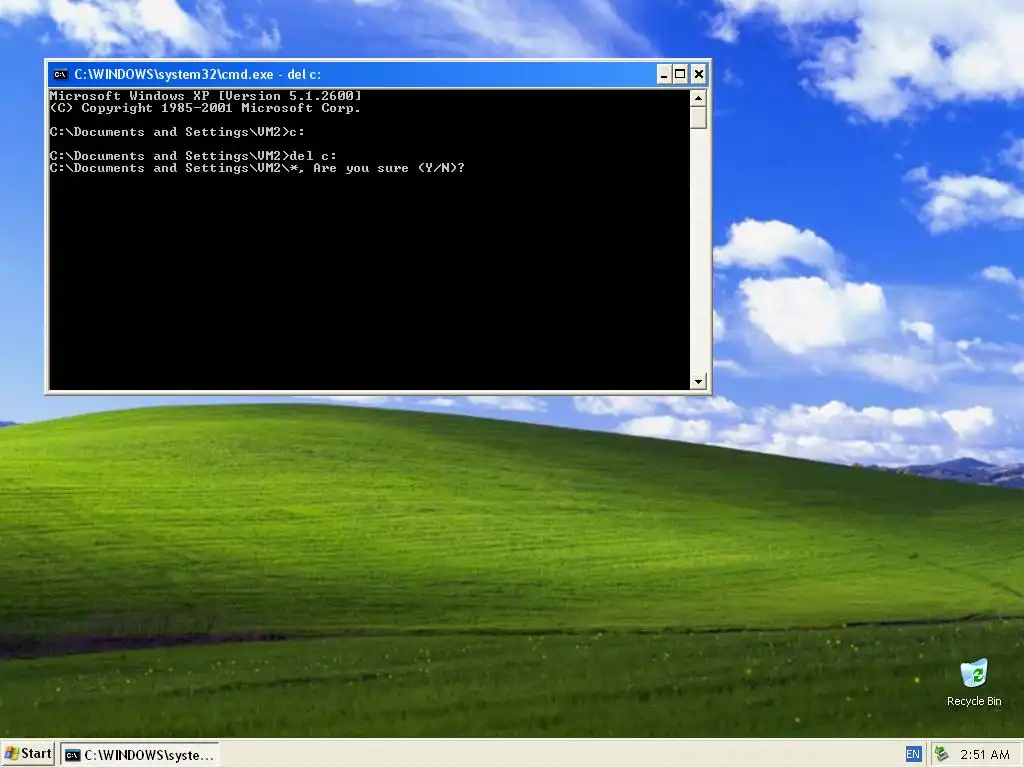The width and height of the screenshot is (1024, 768).
Task: Close the cmd.exe window
Action: tap(698, 74)
